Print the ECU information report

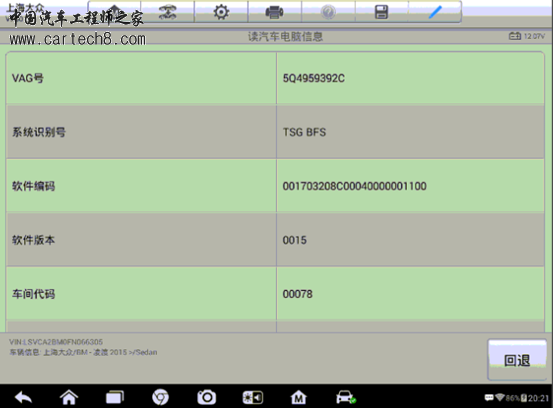[275, 12]
